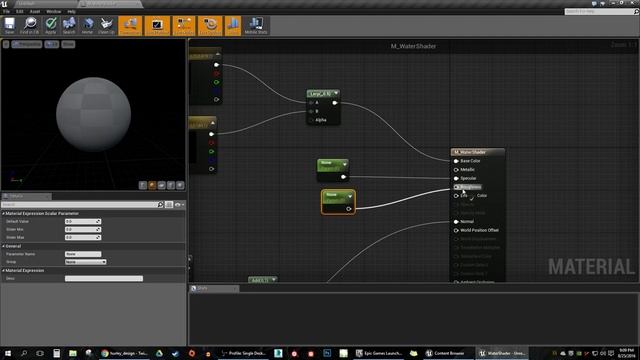The width and height of the screenshot is (640, 360).
Task: Click the Slider Max value field
Action: 83,237
